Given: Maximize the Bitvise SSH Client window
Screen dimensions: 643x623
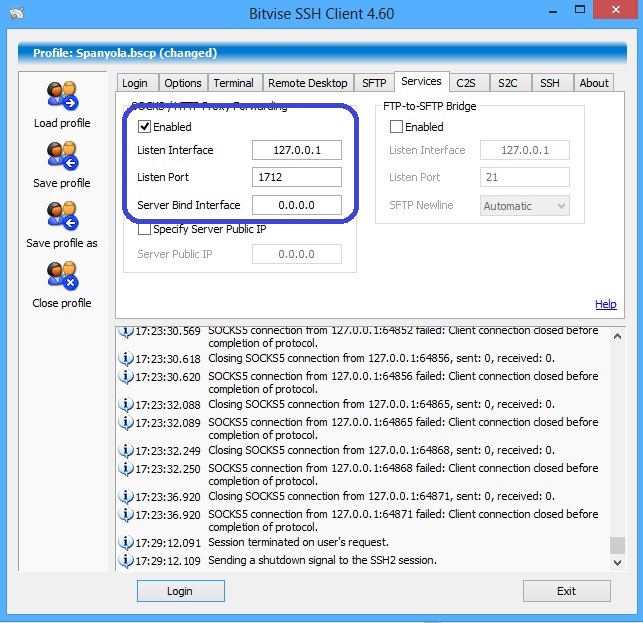Looking at the screenshot, I should coord(580,10).
